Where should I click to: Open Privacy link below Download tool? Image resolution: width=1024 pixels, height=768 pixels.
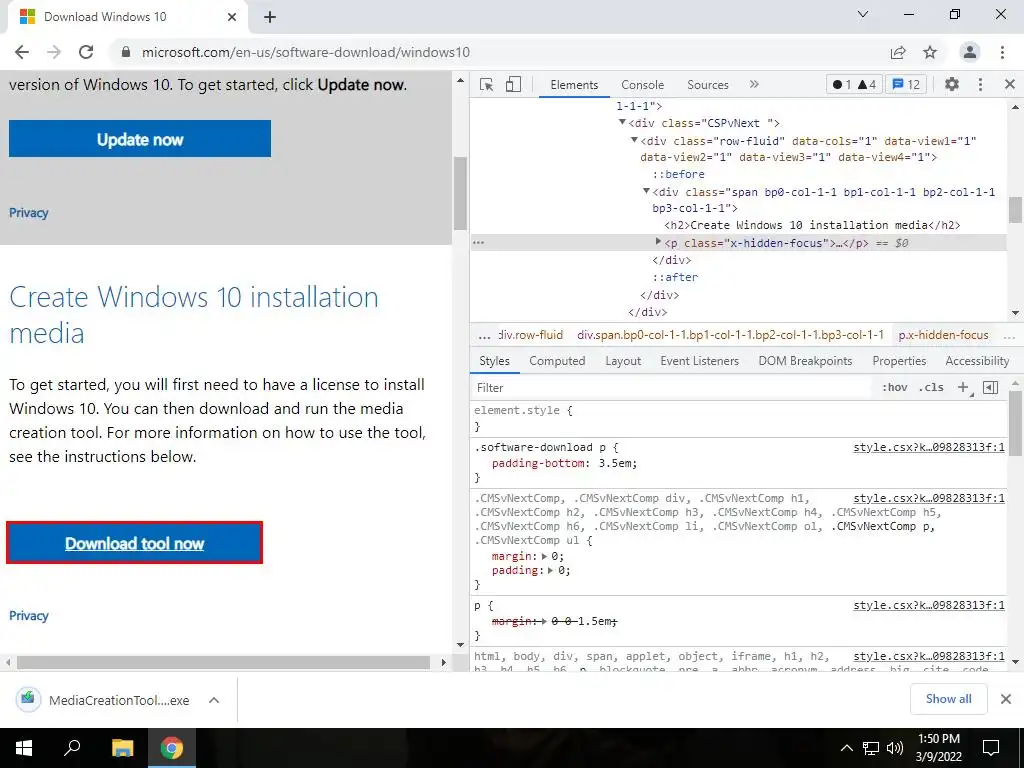tap(29, 616)
